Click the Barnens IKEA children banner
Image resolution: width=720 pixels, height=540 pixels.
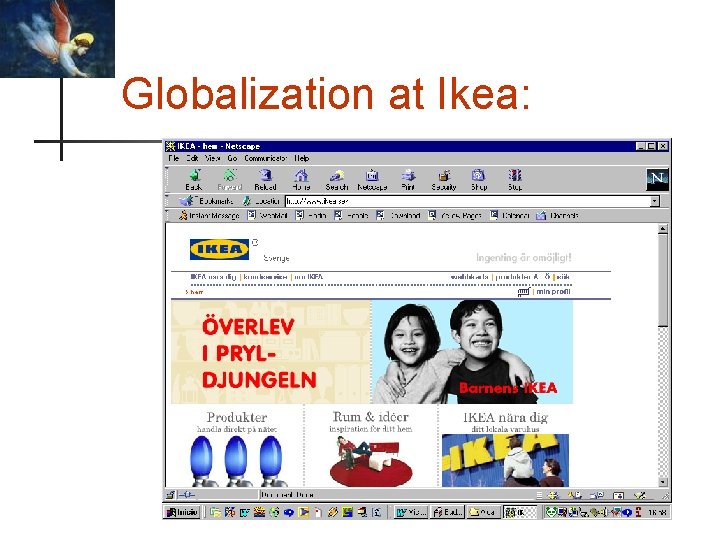(x=472, y=352)
